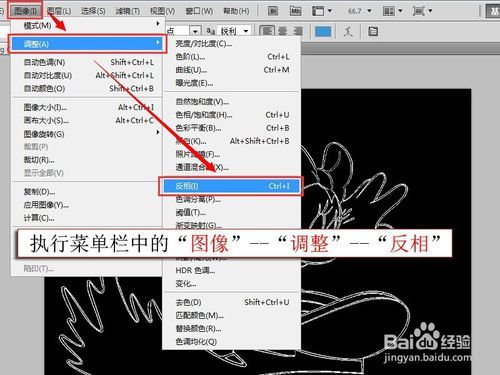
Task: Open 画布大小(S)... dialog
Action: point(87,121)
